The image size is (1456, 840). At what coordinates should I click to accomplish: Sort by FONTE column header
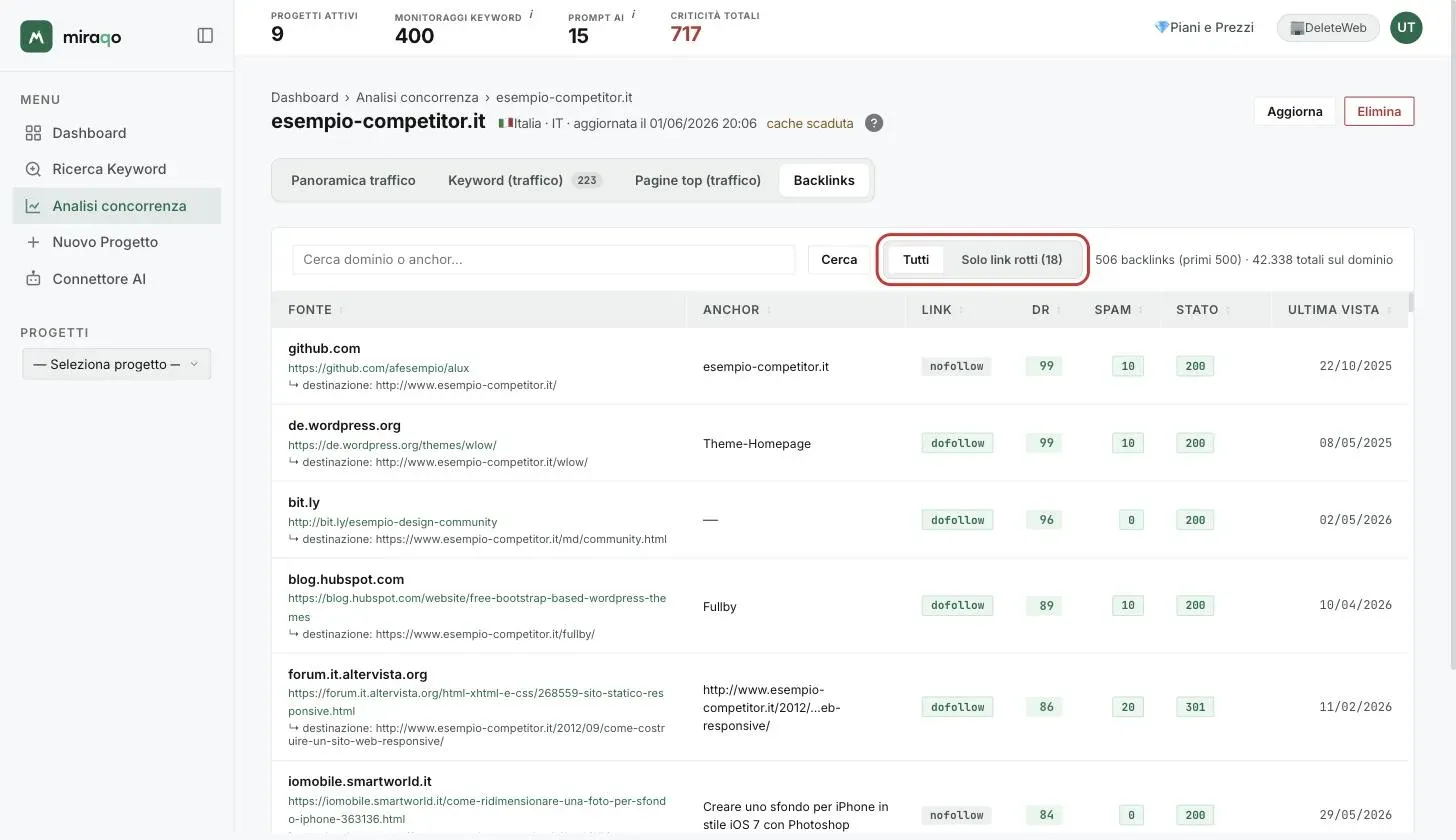coord(310,310)
